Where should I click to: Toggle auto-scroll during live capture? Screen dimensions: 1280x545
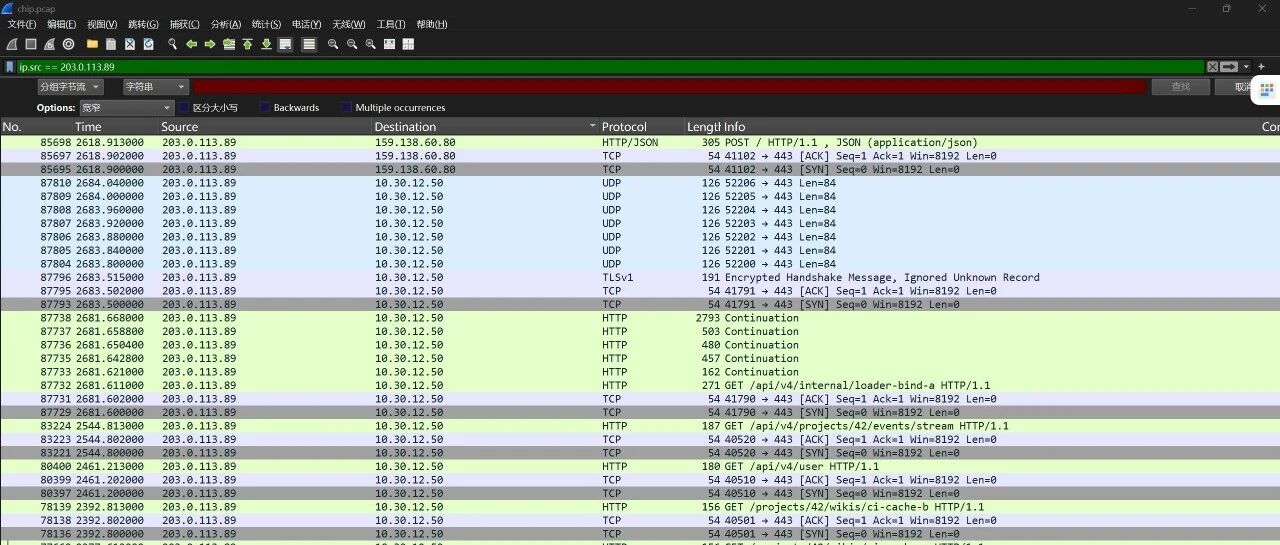coord(285,44)
